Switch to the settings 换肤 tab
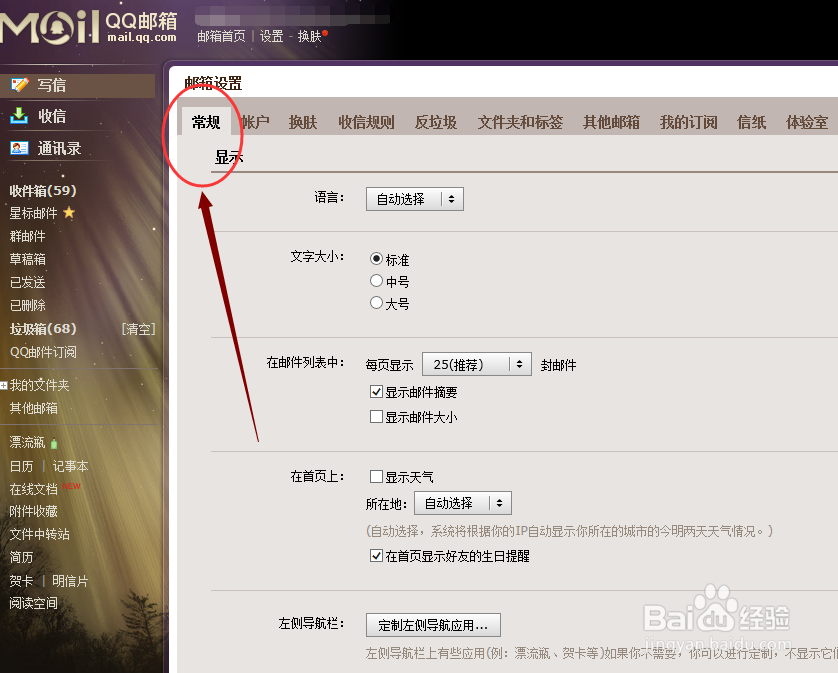The image size is (838, 673). [x=303, y=122]
